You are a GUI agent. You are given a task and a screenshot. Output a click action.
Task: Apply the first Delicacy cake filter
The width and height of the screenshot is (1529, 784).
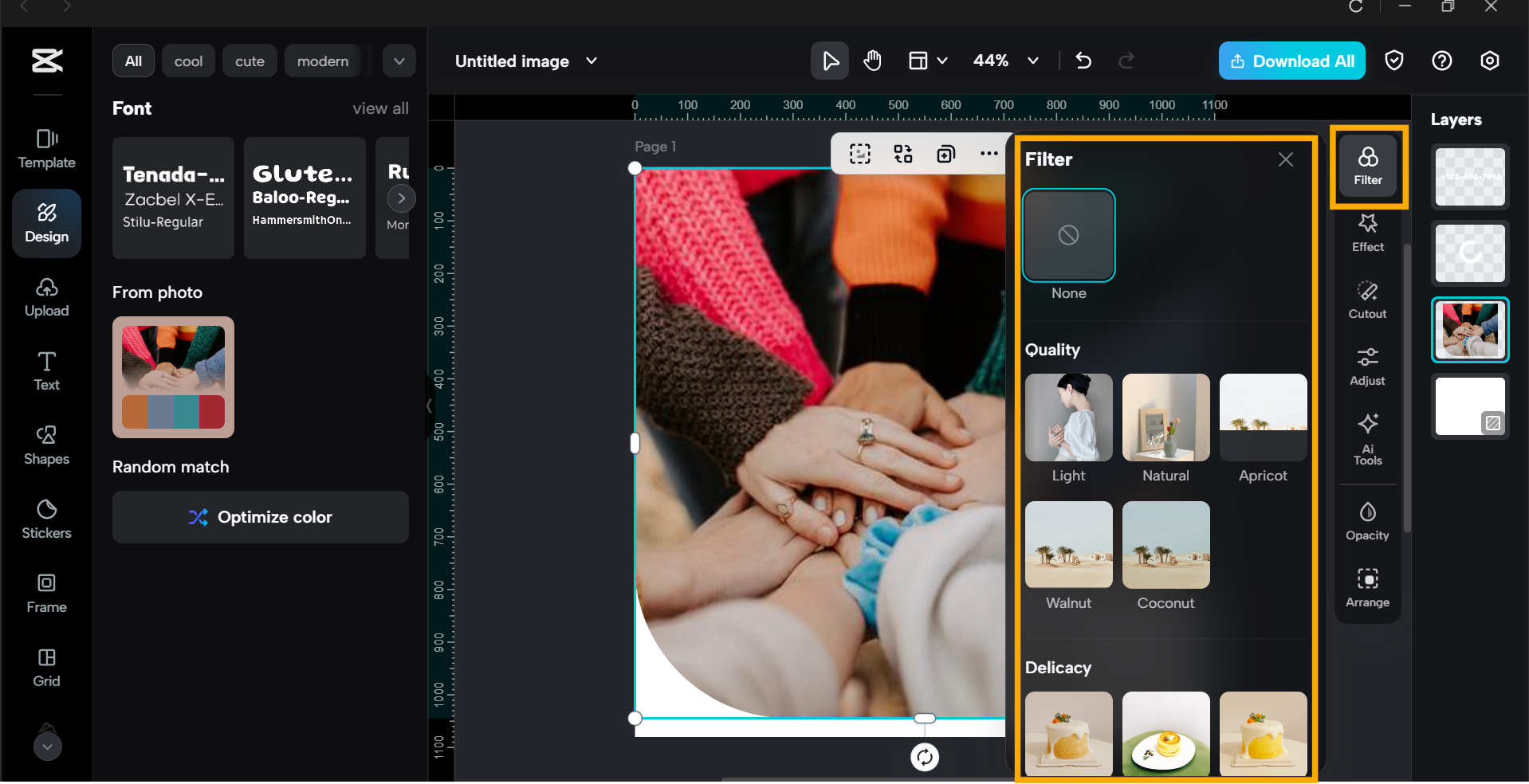[1069, 734]
